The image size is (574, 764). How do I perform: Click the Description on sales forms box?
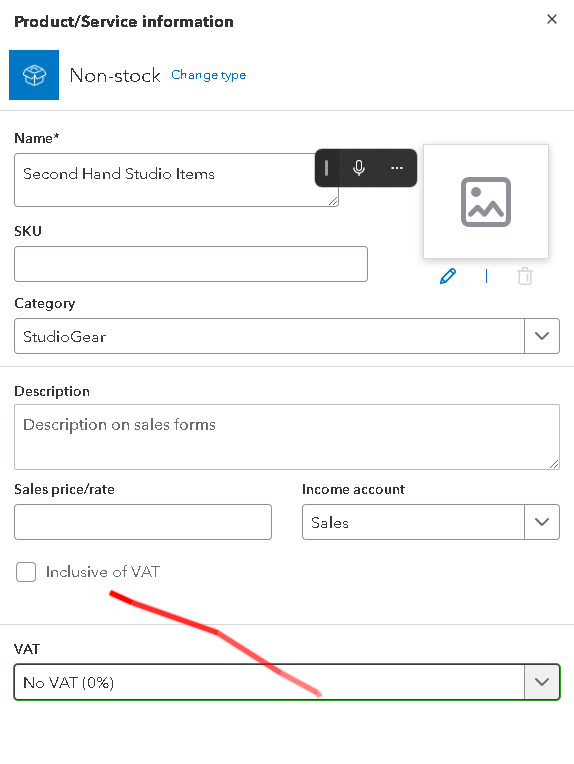287,437
